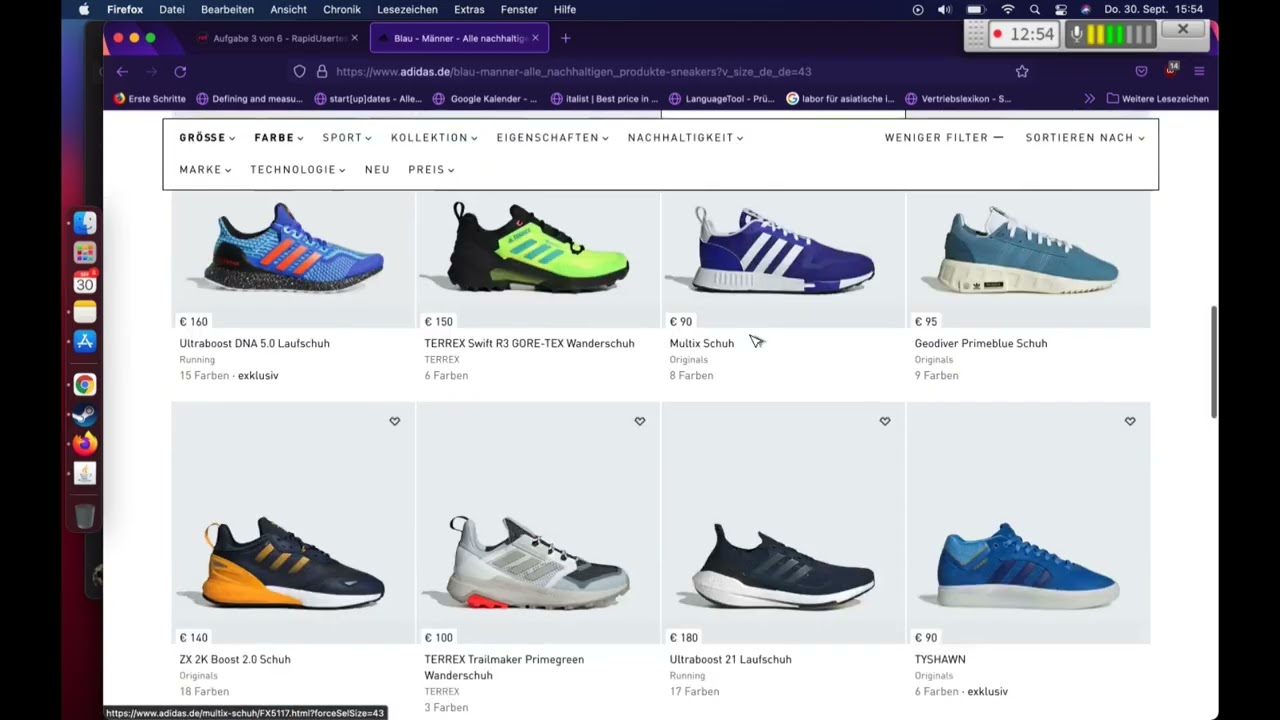
Task: Open the tracking protection shield icon
Action: (299, 72)
